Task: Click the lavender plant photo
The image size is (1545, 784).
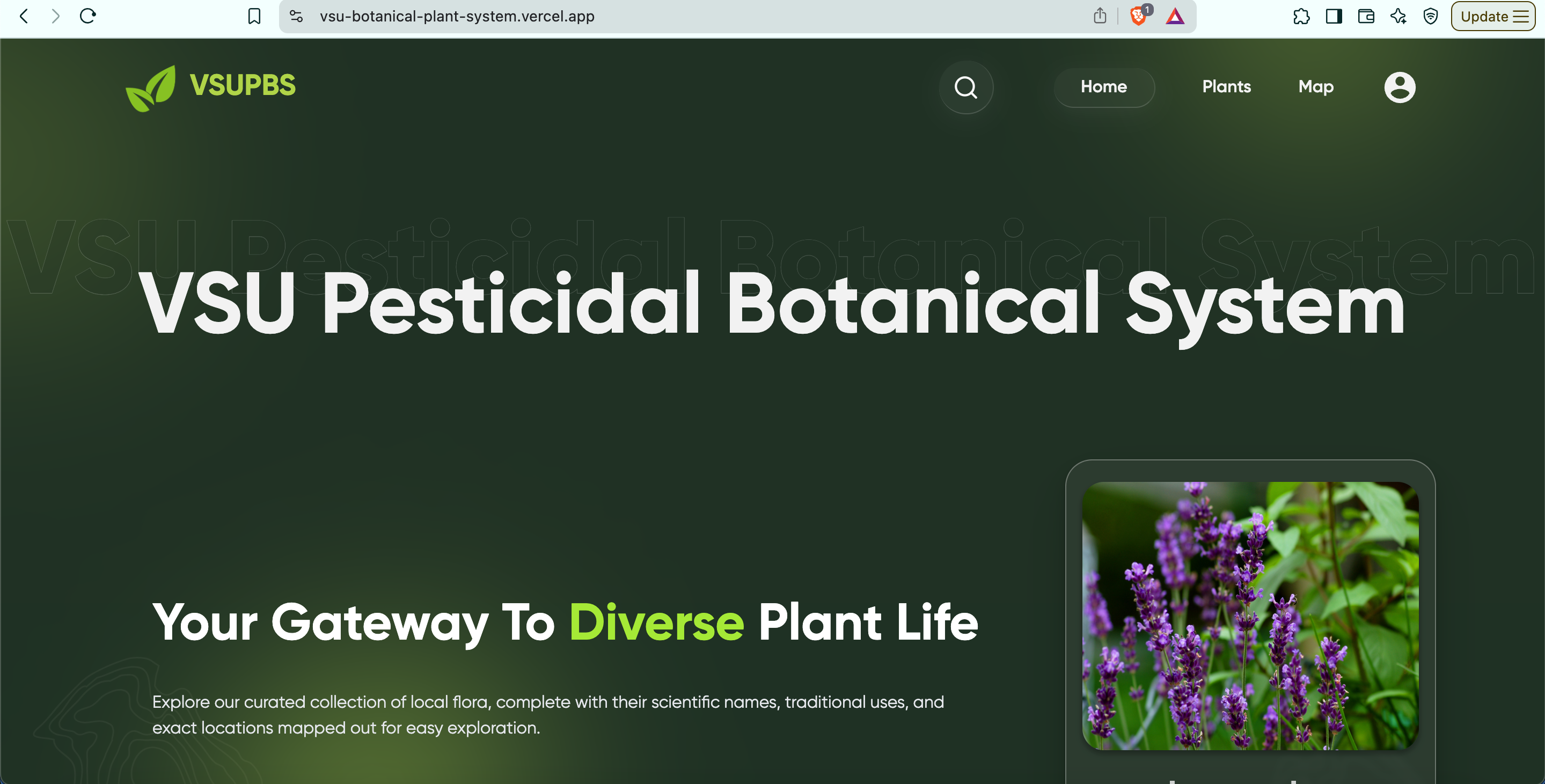Action: click(x=1250, y=616)
